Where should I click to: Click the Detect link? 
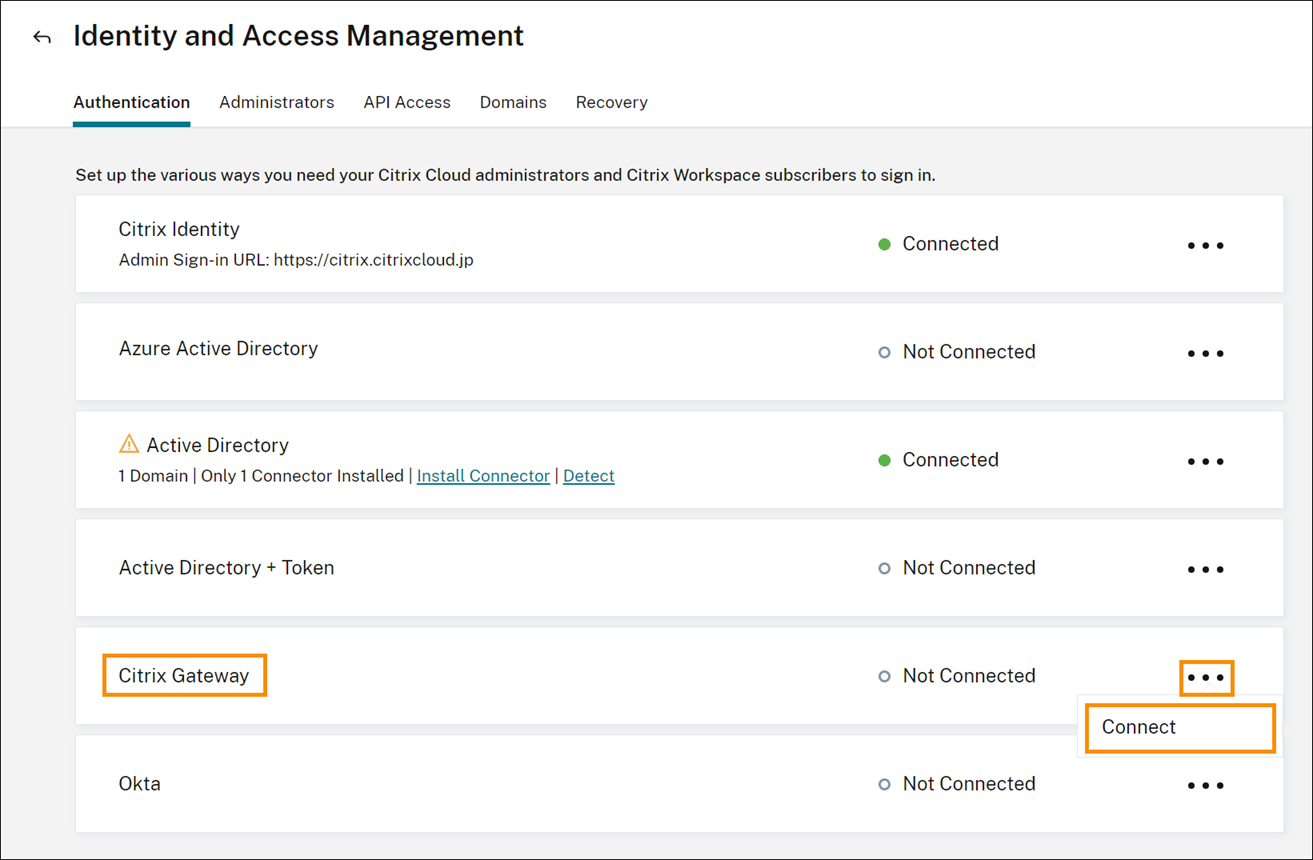pyautogui.click(x=588, y=476)
